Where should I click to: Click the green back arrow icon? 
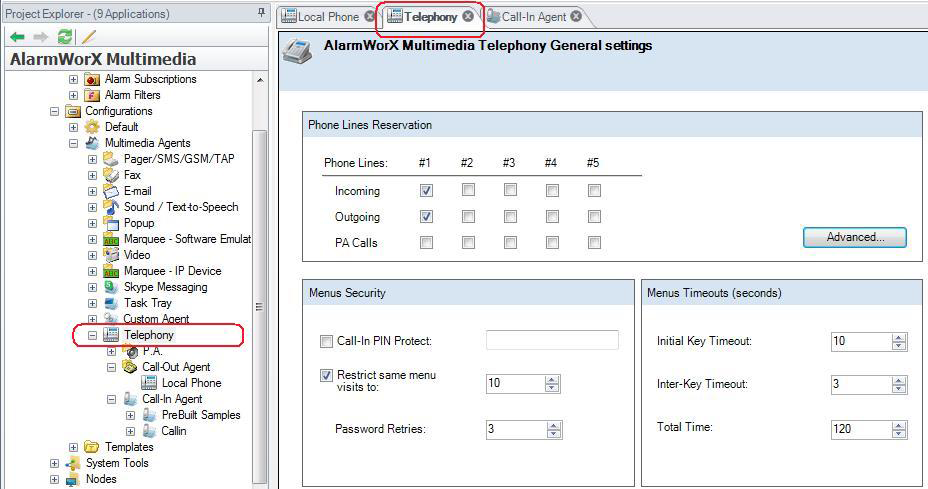17,37
